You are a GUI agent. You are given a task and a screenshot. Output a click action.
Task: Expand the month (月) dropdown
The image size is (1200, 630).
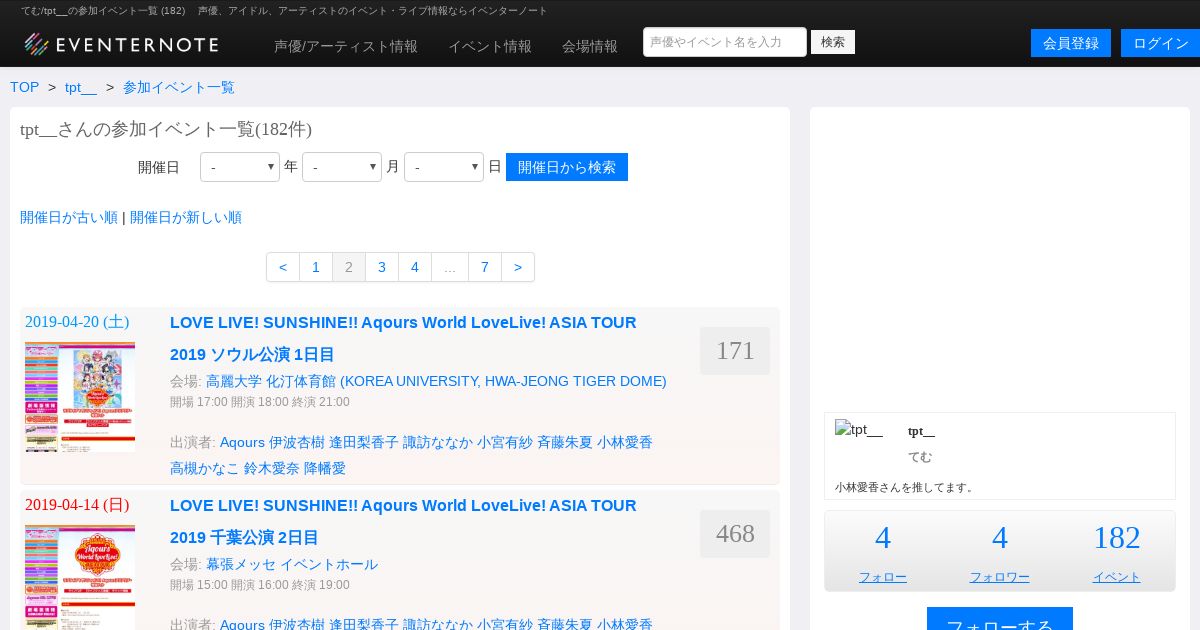[x=342, y=167]
